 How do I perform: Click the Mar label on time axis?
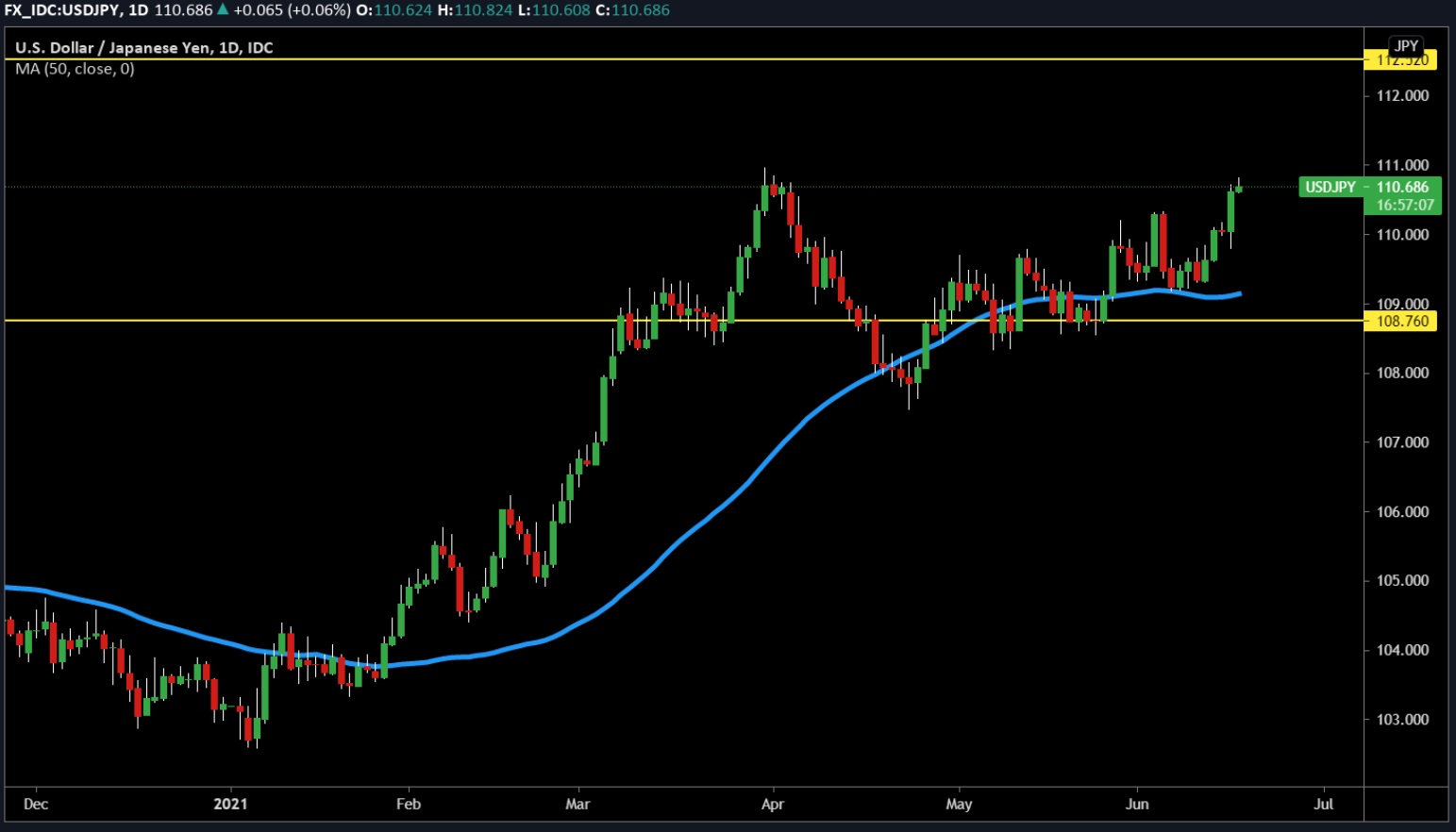pos(577,804)
